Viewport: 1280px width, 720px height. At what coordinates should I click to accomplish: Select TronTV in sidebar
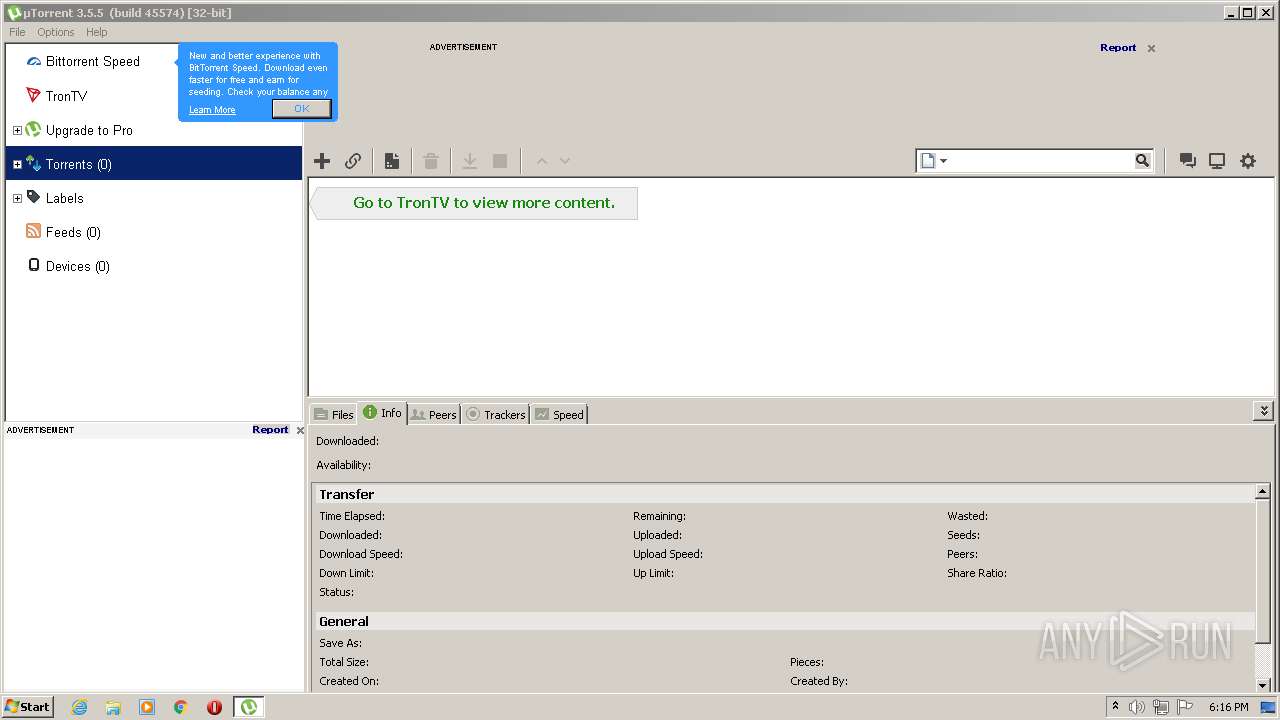click(66, 96)
